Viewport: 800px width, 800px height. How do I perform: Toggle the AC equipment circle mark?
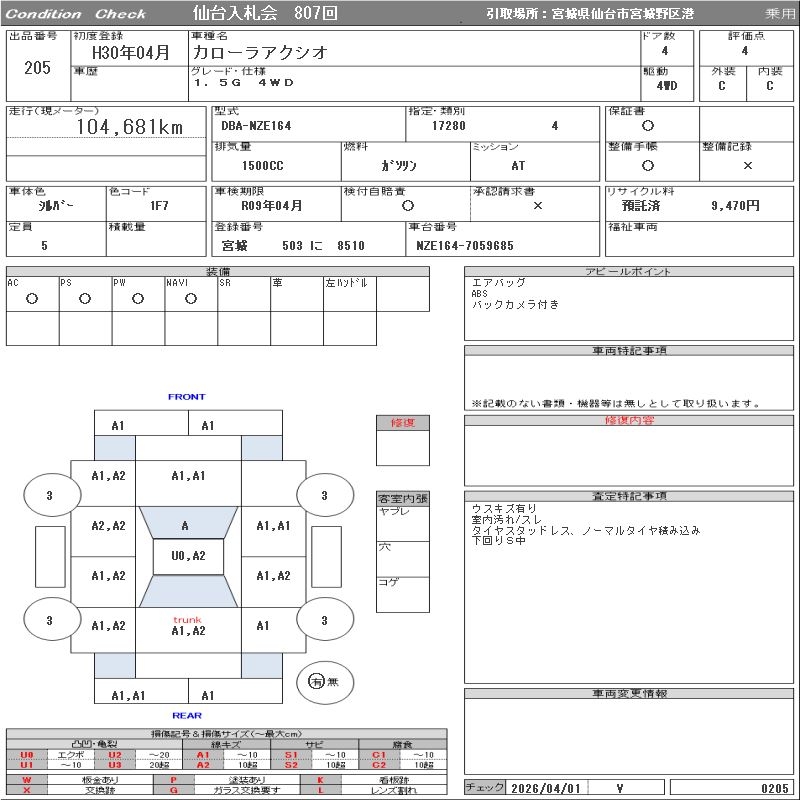[32, 298]
